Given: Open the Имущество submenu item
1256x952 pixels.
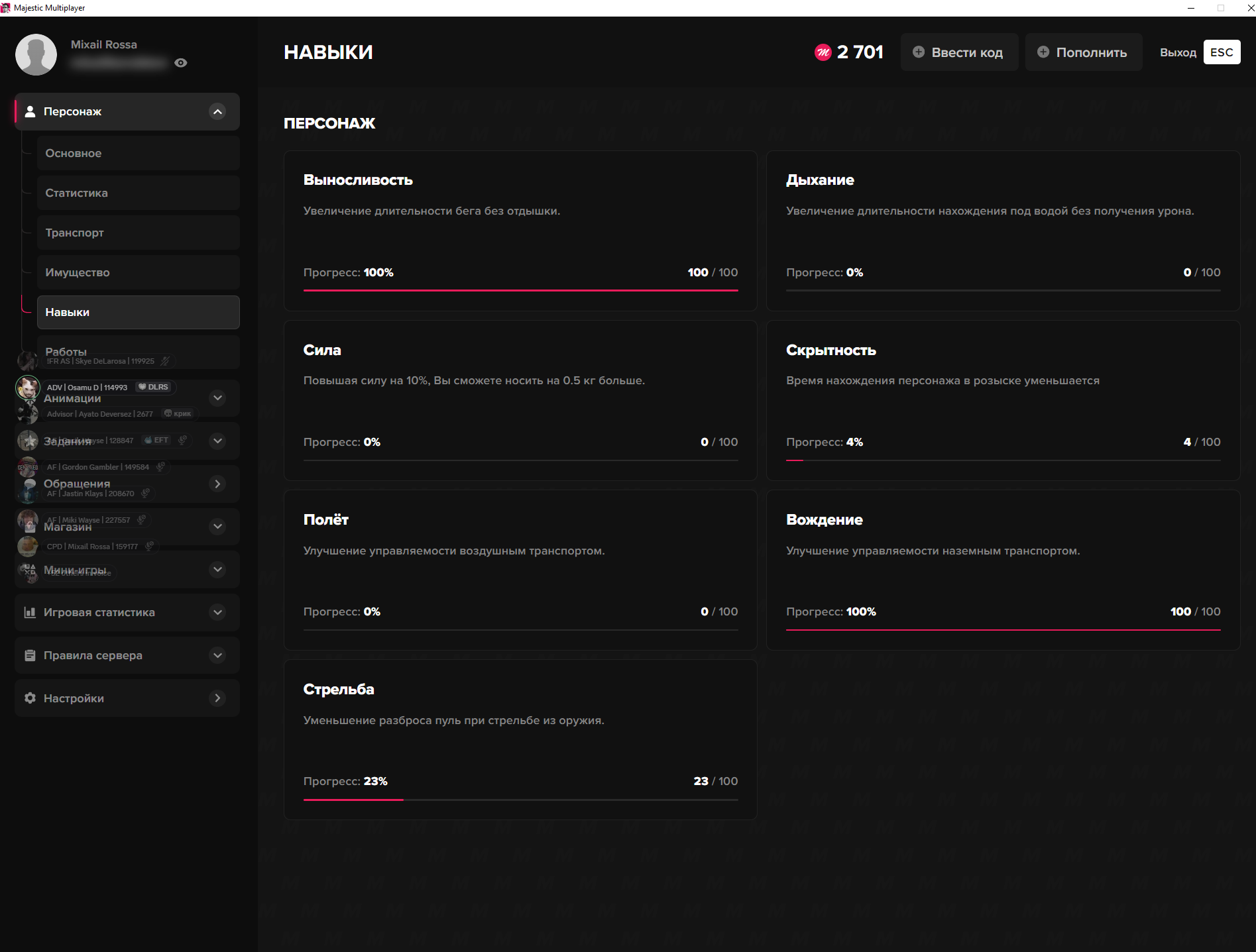Looking at the screenshot, I should [138, 272].
